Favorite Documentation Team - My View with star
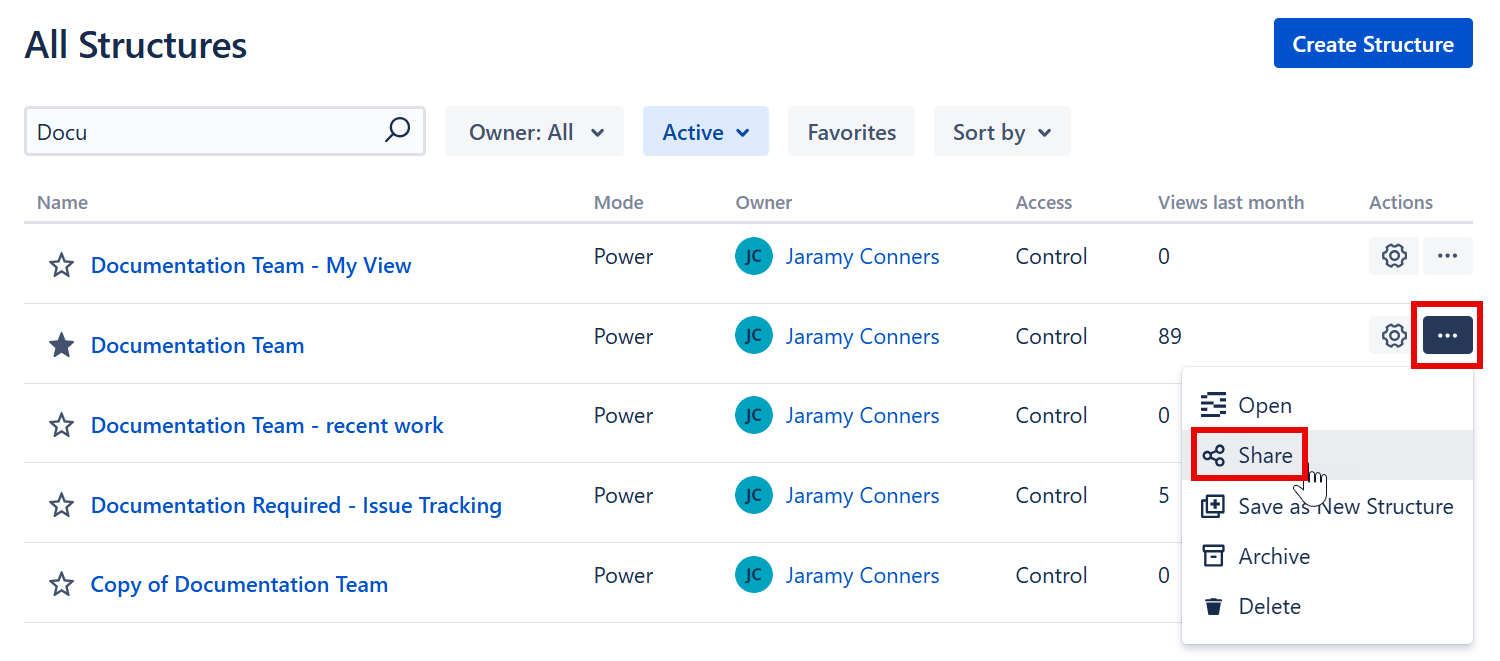 click(x=62, y=266)
